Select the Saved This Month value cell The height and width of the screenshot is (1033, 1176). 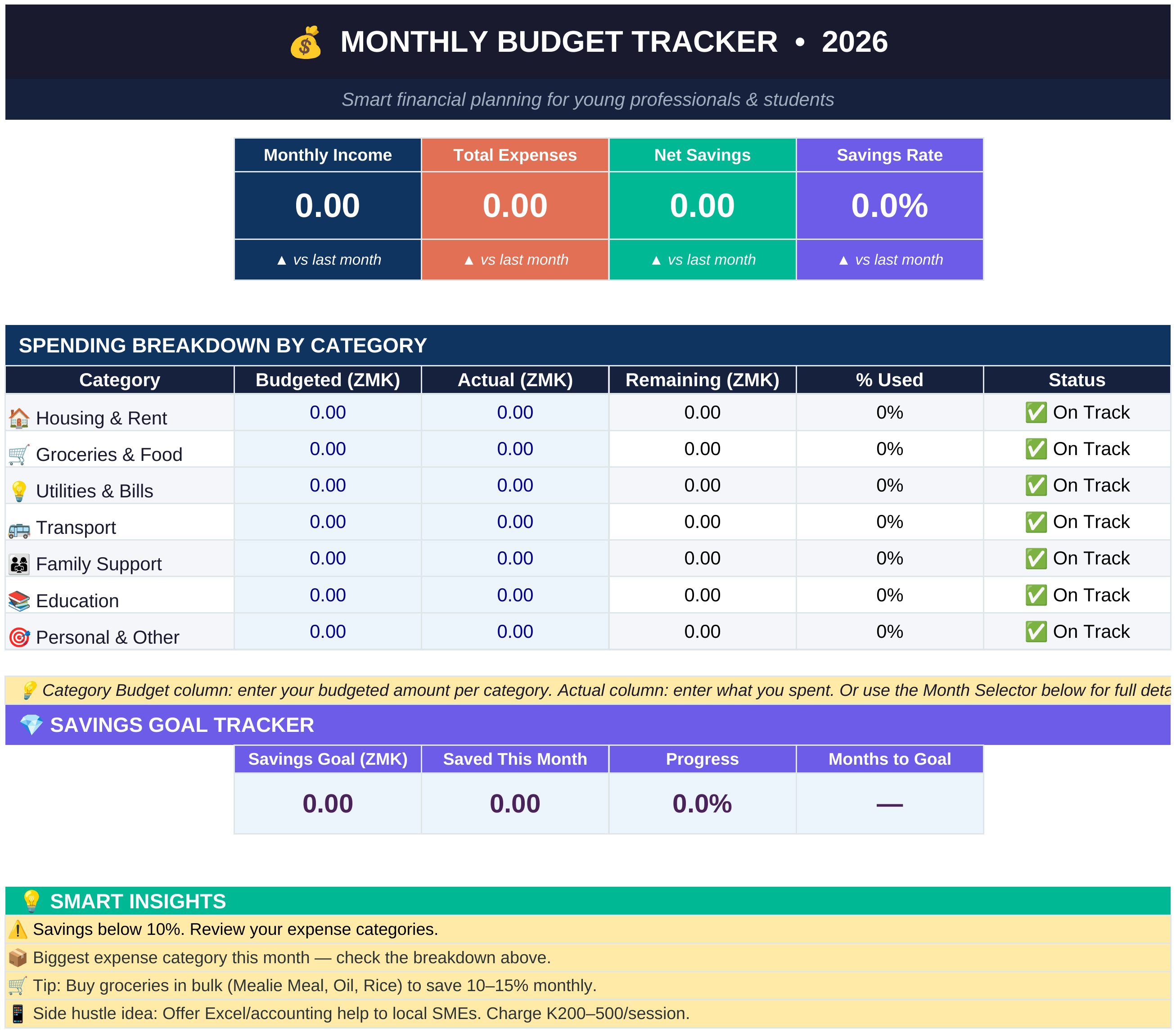515,803
